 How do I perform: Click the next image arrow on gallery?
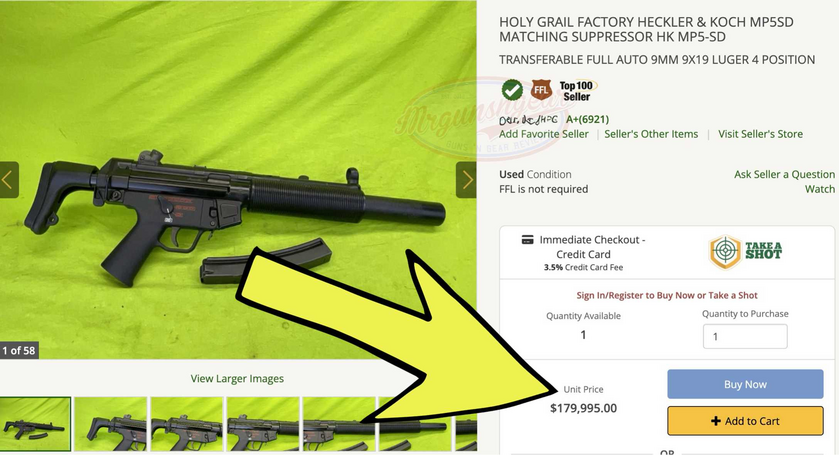(466, 180)
